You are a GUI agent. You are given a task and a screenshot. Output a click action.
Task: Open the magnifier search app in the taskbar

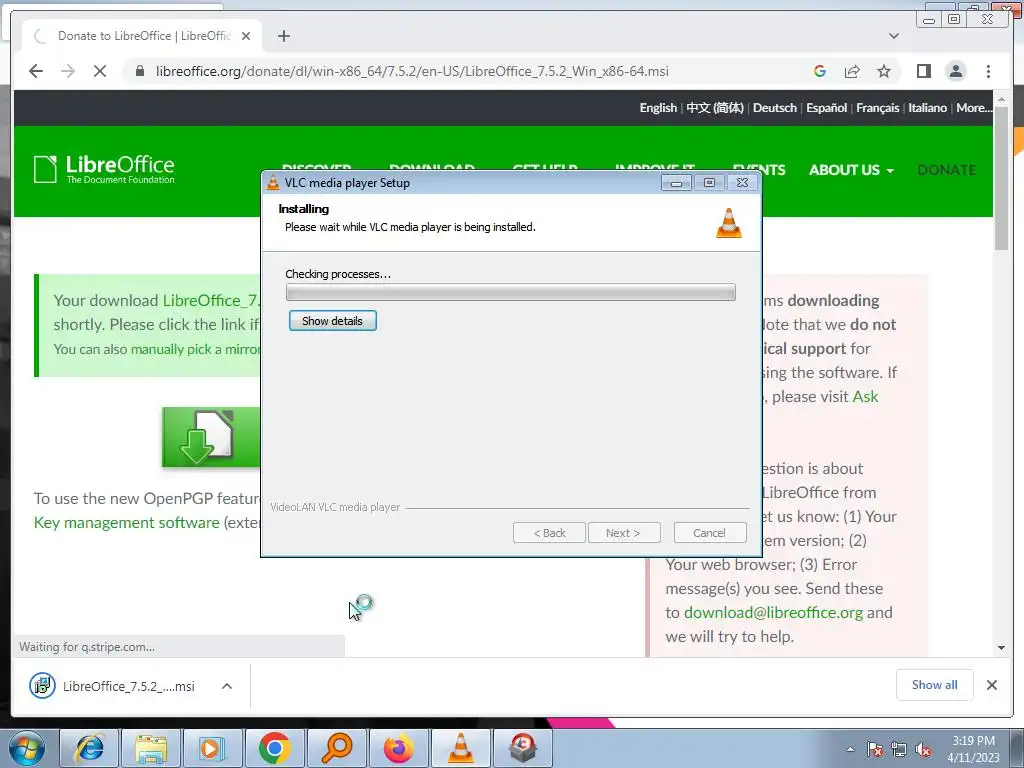click(336, 748)
